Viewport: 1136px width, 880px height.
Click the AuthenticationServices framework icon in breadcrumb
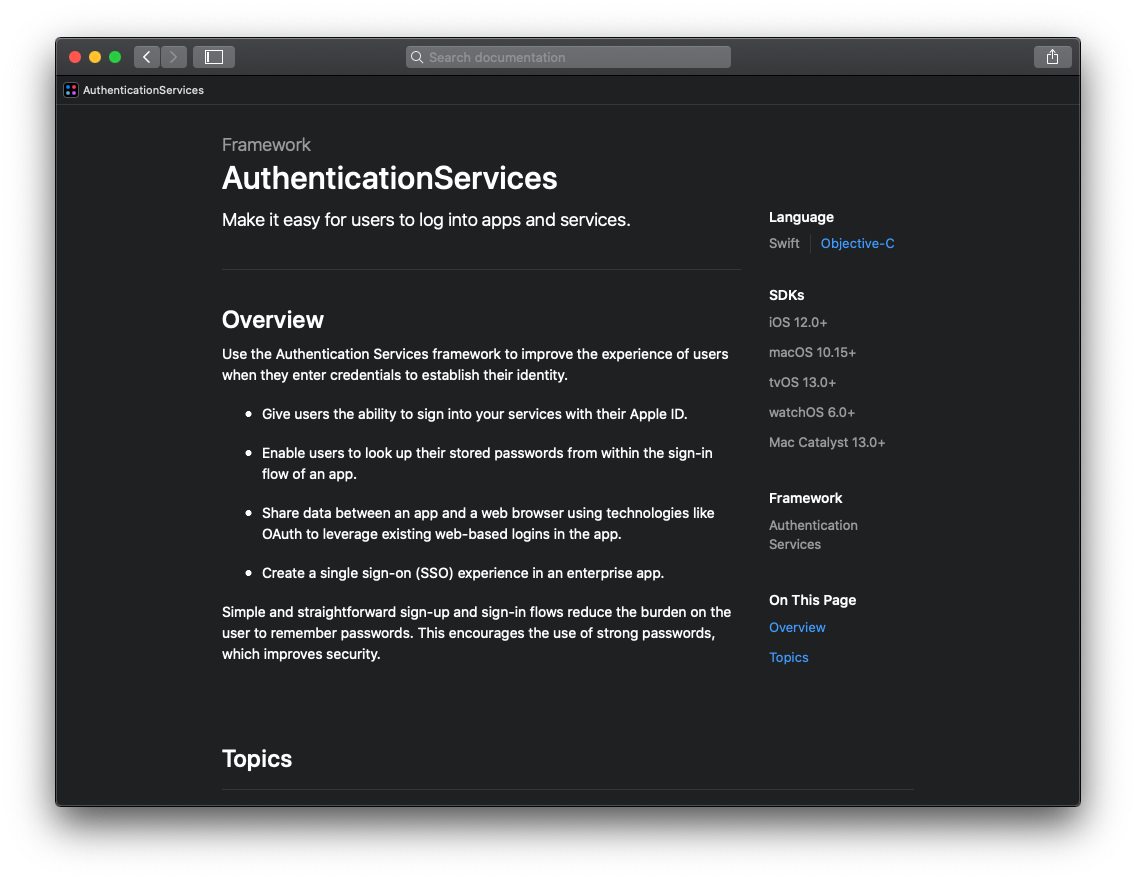click(70, 90)
